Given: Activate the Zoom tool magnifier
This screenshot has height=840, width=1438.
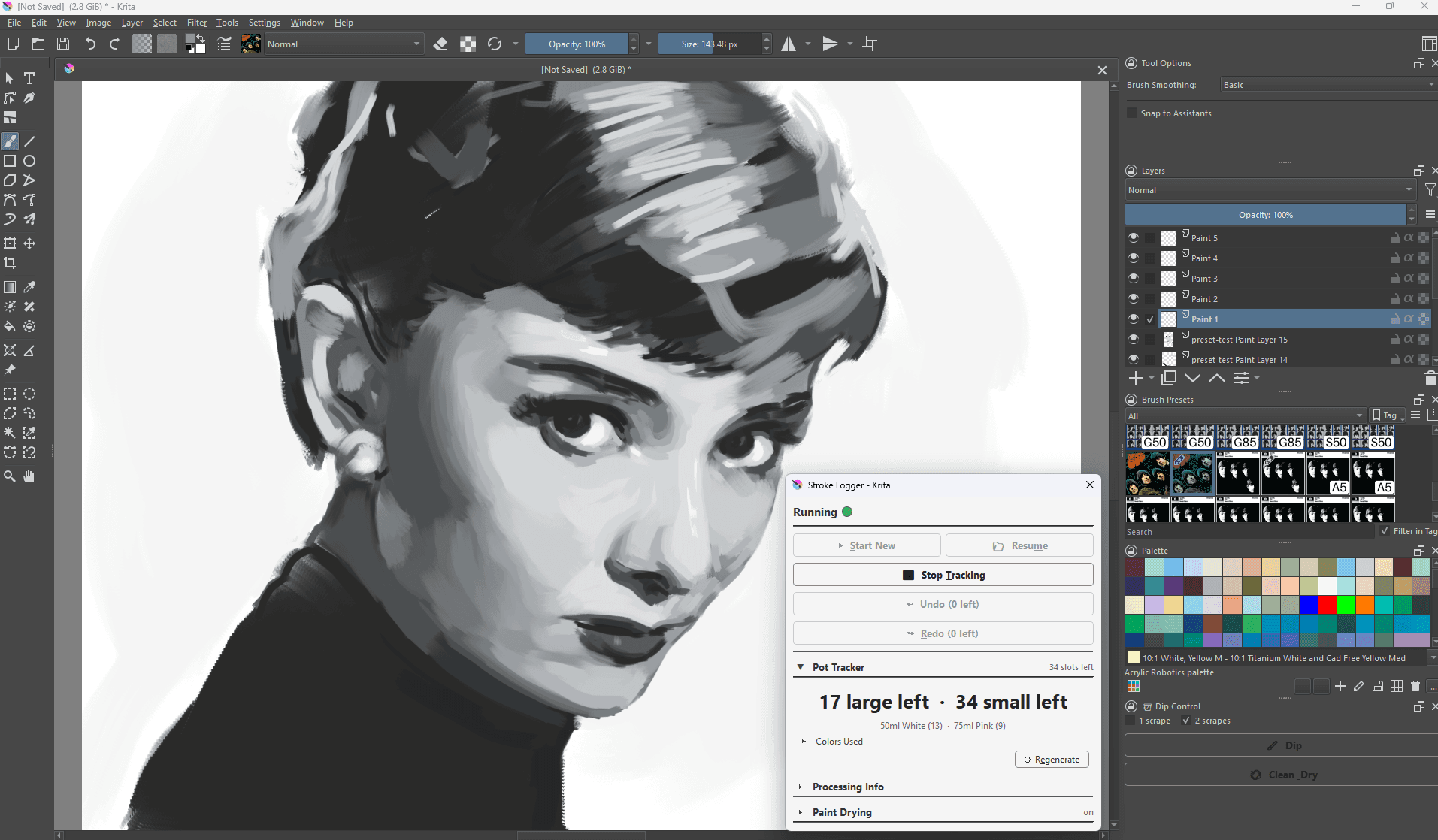Looking at the screenshot, I should coord(10,476).
